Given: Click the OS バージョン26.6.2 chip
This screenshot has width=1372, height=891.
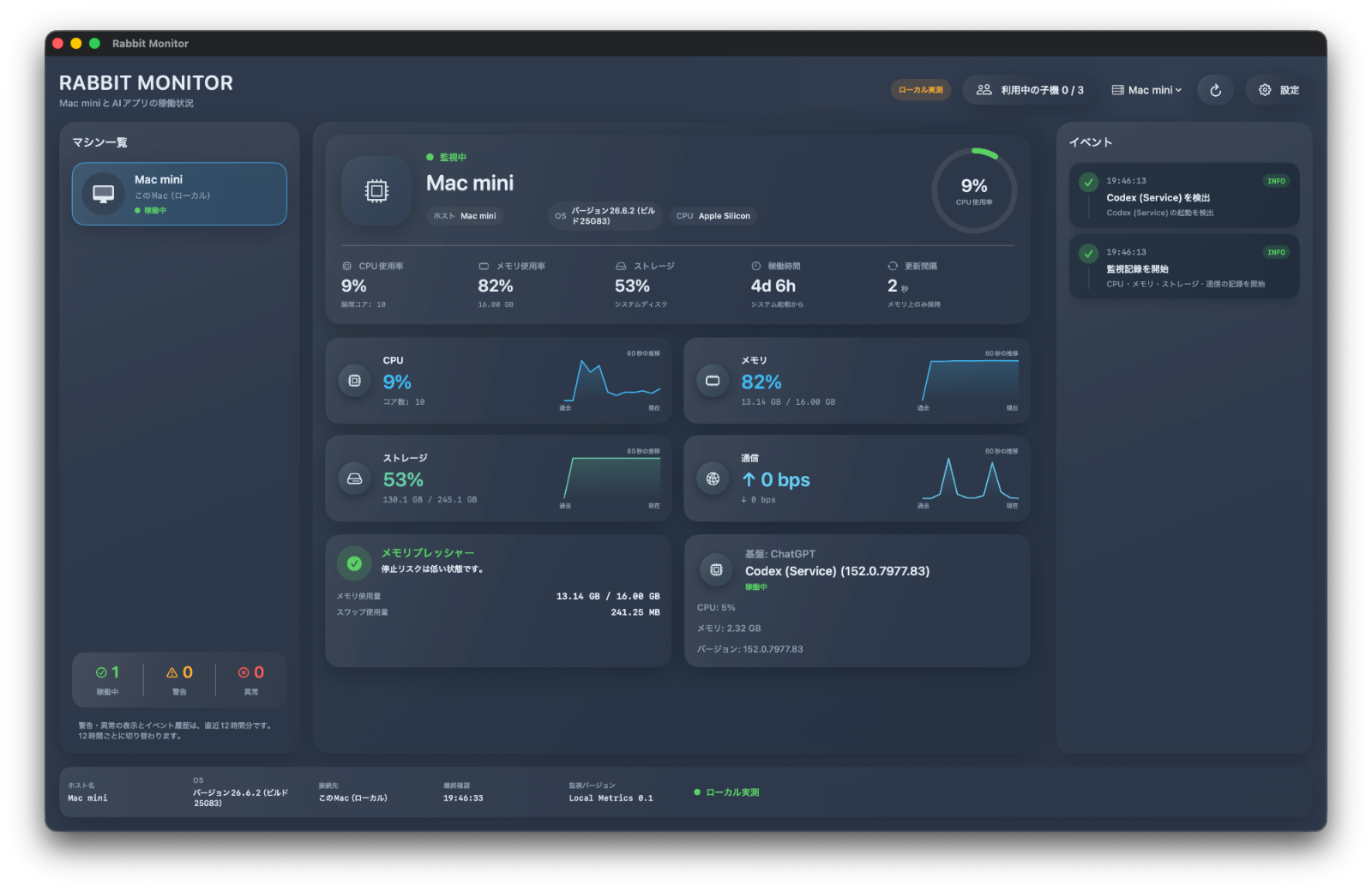Looking at the screenshot, I should 605,216.
